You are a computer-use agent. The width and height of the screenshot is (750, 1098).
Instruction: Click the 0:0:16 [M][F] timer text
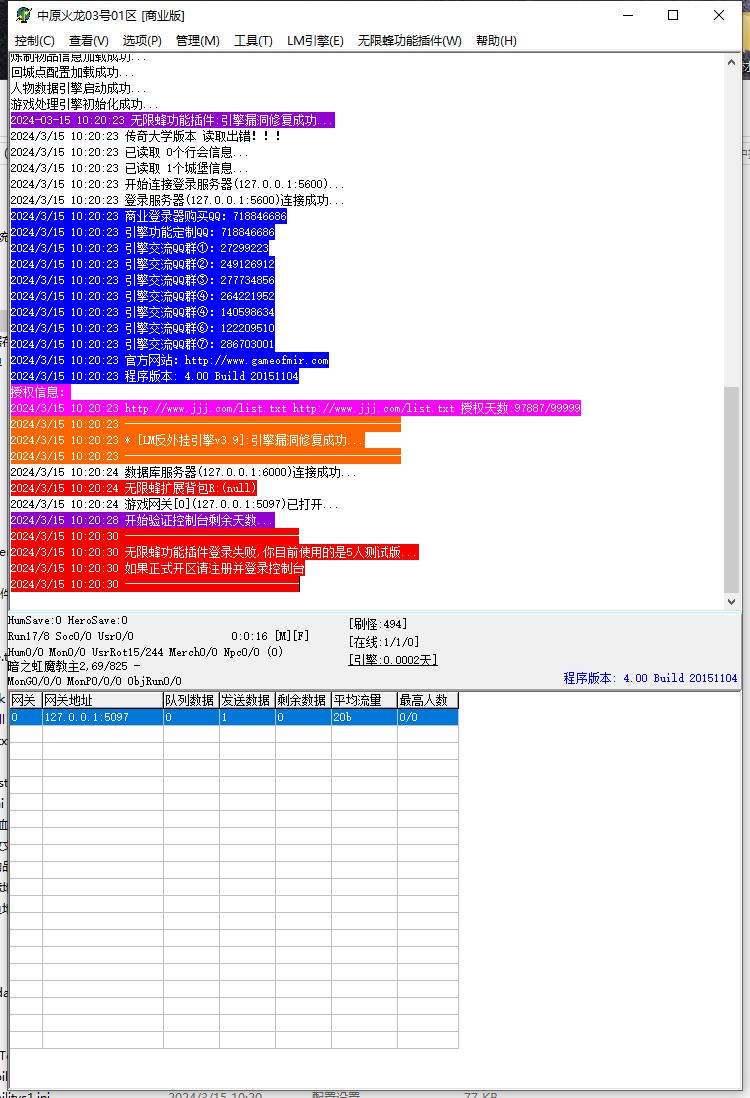[270, 637]
